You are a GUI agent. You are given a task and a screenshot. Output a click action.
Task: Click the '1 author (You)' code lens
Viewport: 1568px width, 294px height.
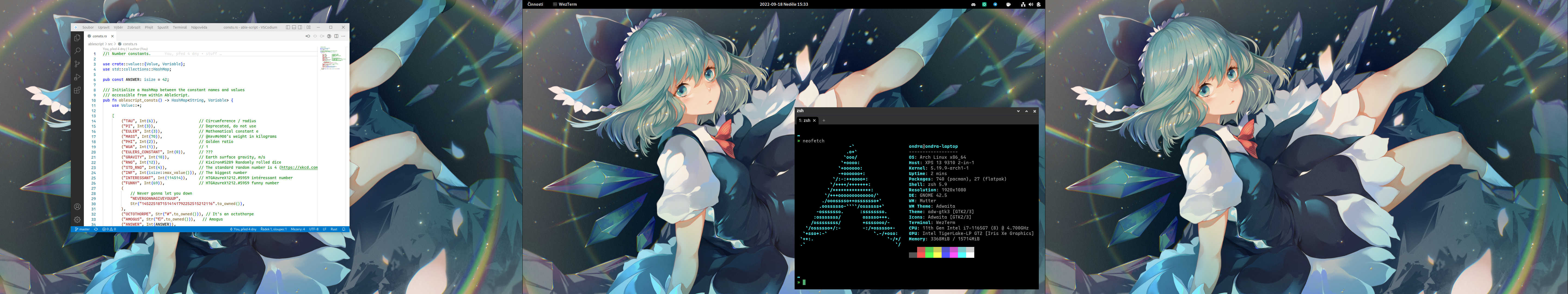[x=137, y=49]
